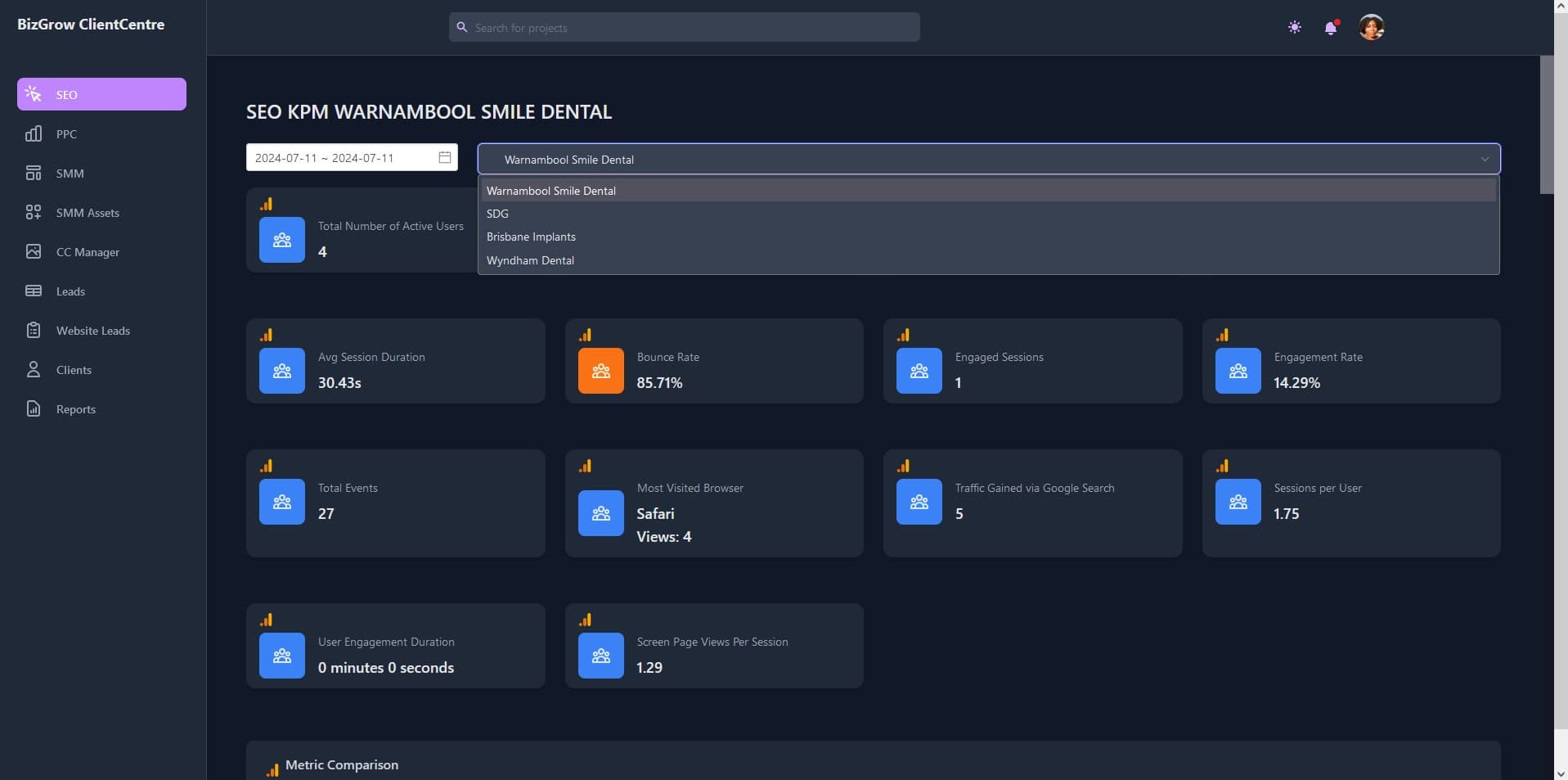The height and width of the screenshot is (780, 1568).
Task: Click the calendar icon in date field
Action: tap(445, 157)
